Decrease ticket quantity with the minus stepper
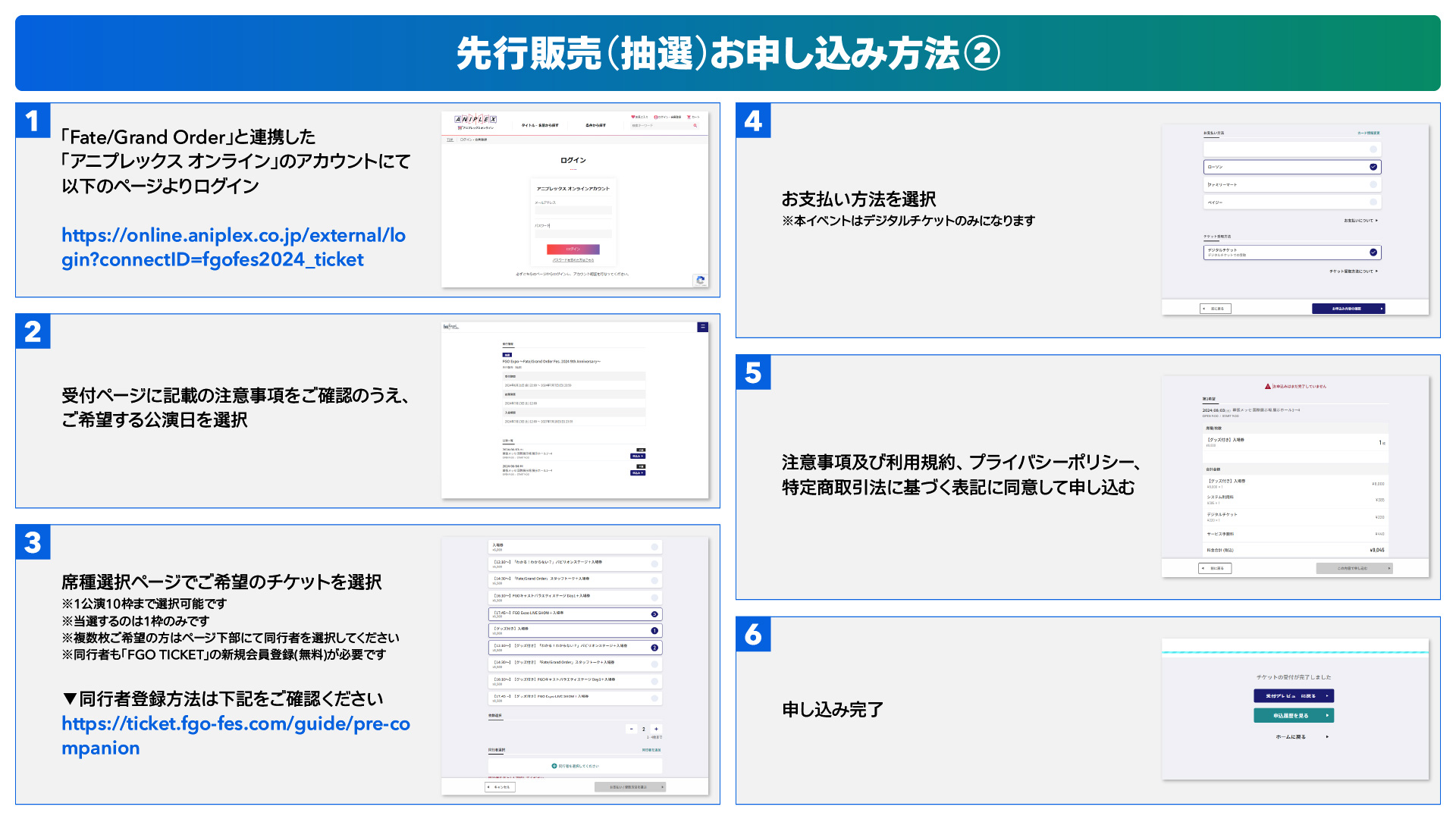1456x819 pixels. pos(631,729)
